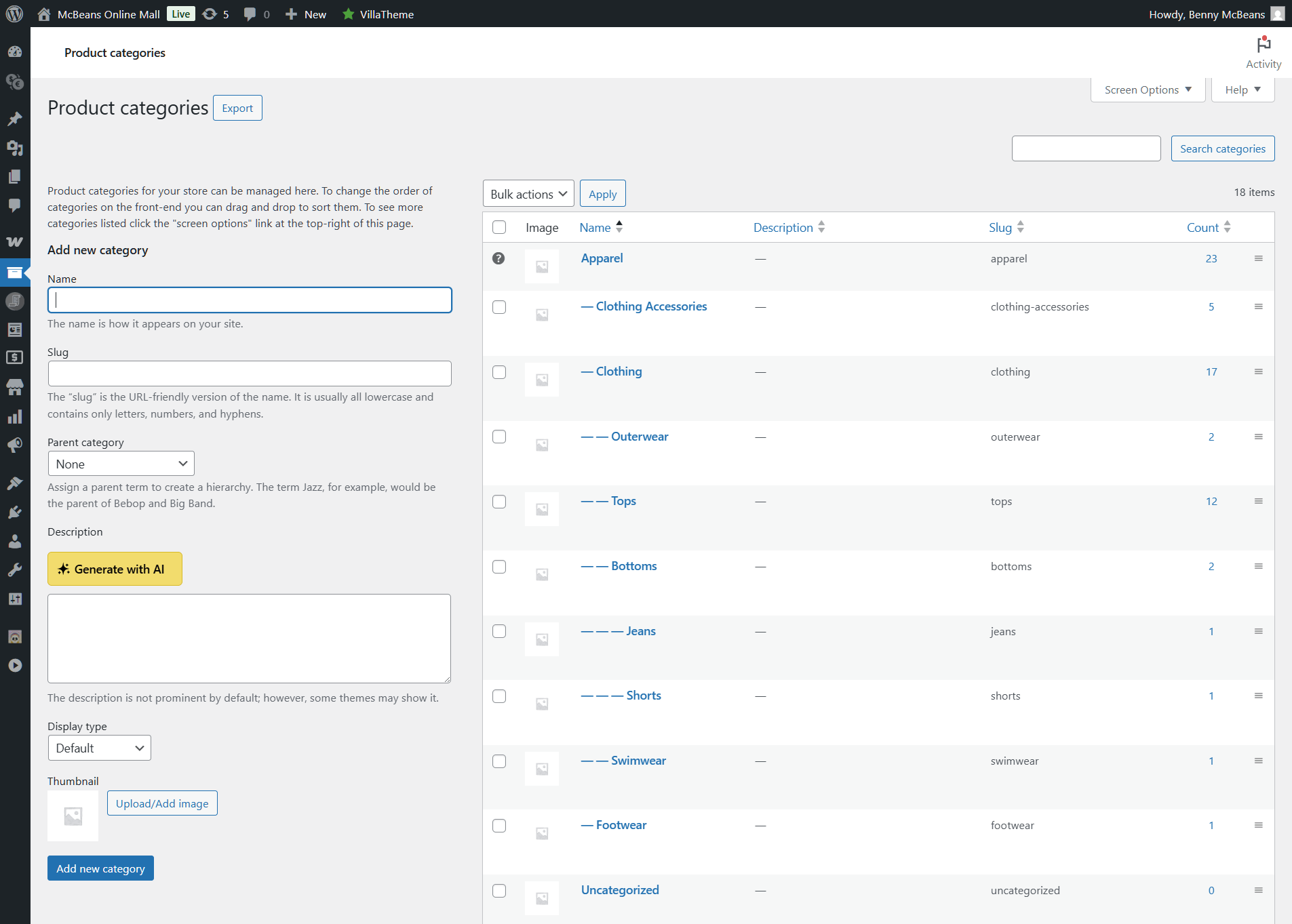Check the Clothing Accessories row checkbox
Image resolution: width=1292 pixels, height=924 pixels.
coord(499,307)
